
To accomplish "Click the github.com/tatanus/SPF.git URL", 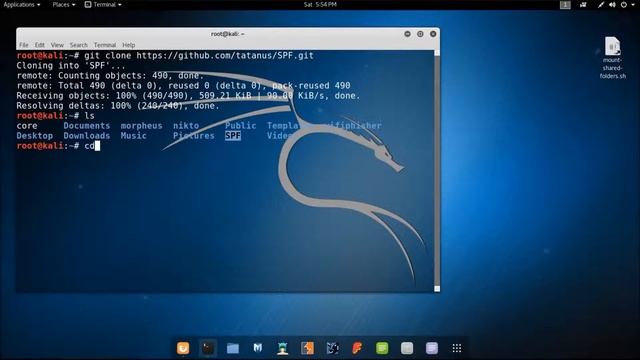I will 225,56.
